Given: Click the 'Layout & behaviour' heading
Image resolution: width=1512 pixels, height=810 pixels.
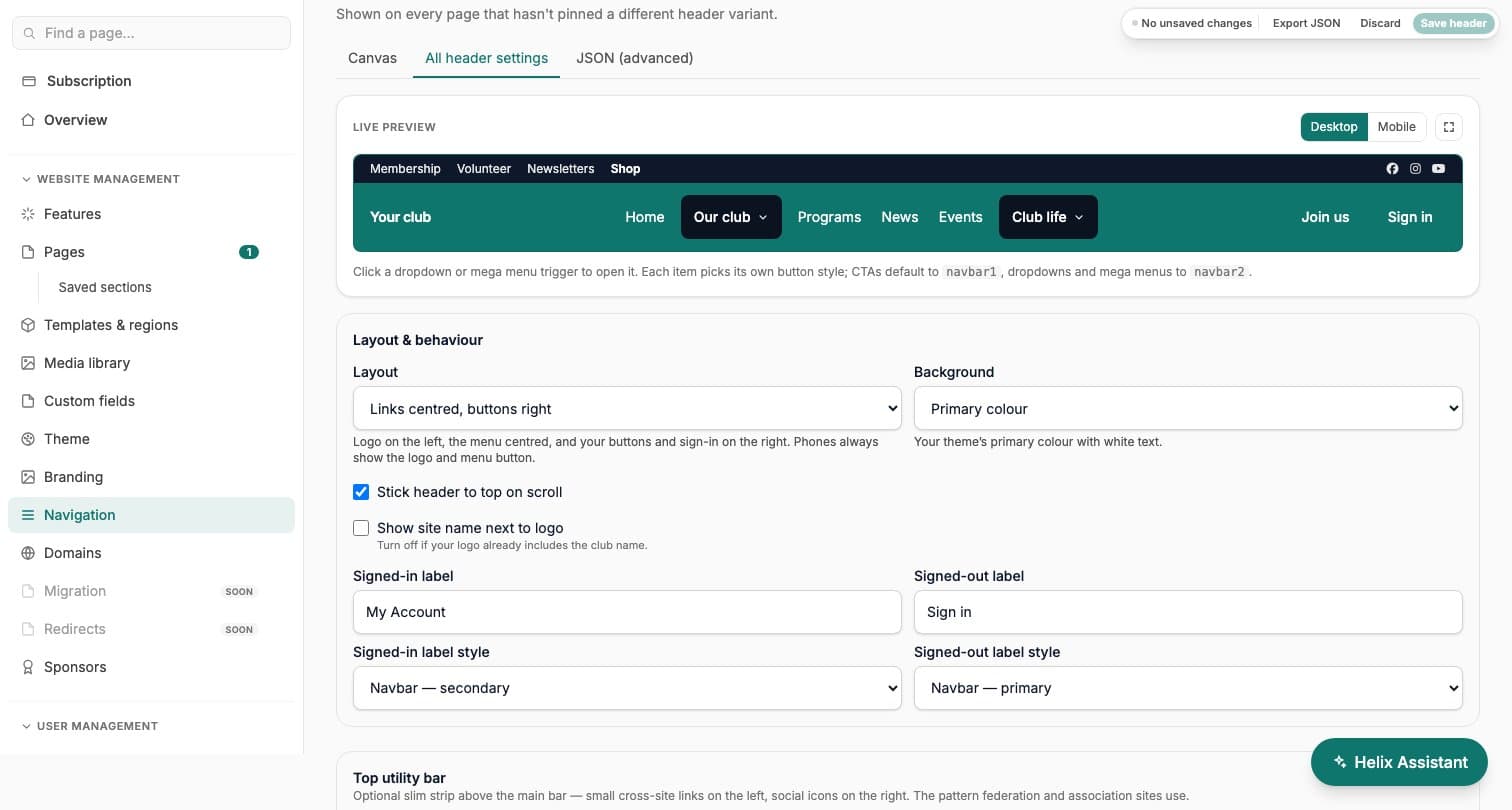Looking at the screenshot, I should 418,340.
